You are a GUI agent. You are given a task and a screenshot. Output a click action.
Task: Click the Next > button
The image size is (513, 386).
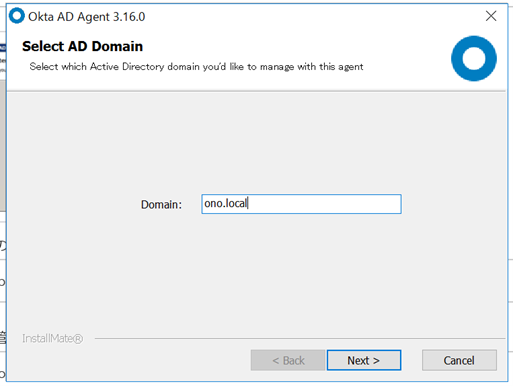[x=364, y=360]
